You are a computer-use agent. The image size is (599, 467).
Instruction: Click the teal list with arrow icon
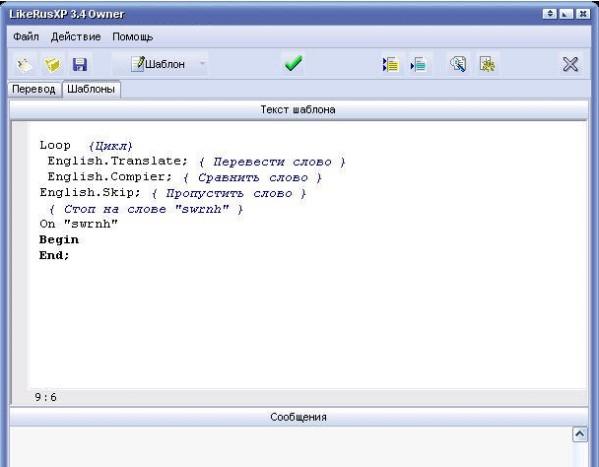(x=418, y=64)
